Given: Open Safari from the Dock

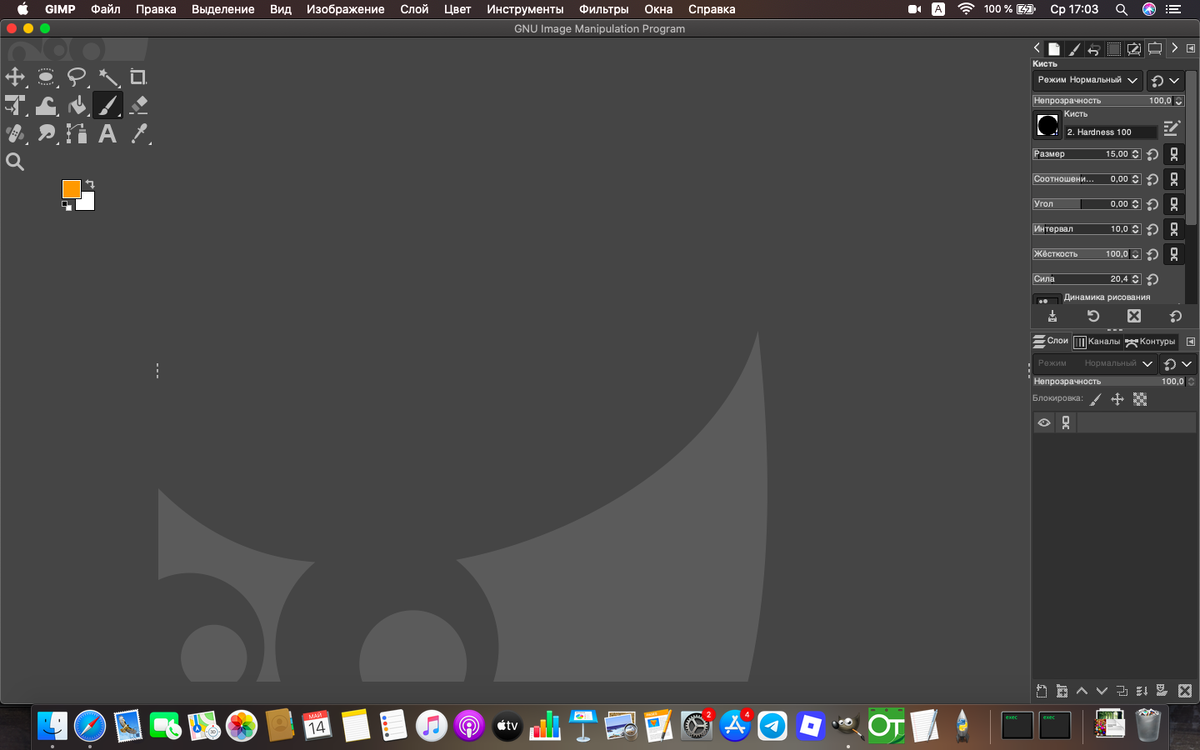Looking at the screenshot, I should (x=89, y=724).
